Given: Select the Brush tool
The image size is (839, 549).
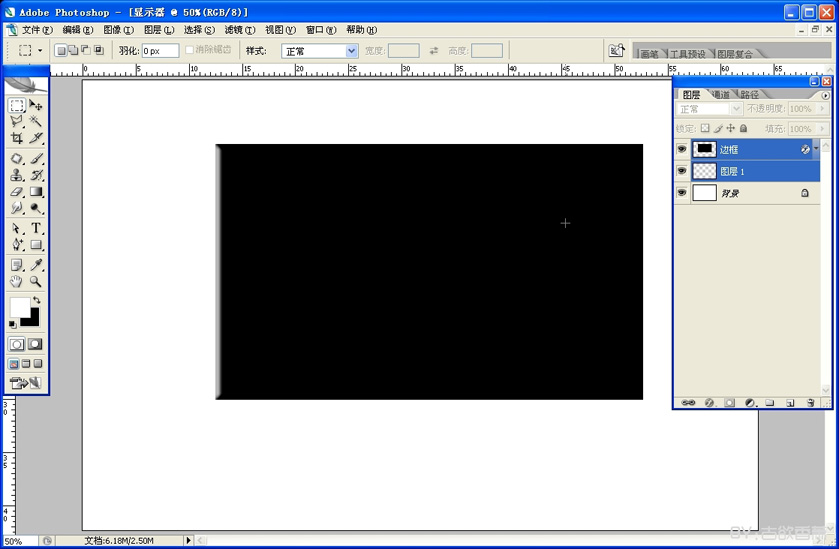Looking at the screenshot, I should point(36,158).
